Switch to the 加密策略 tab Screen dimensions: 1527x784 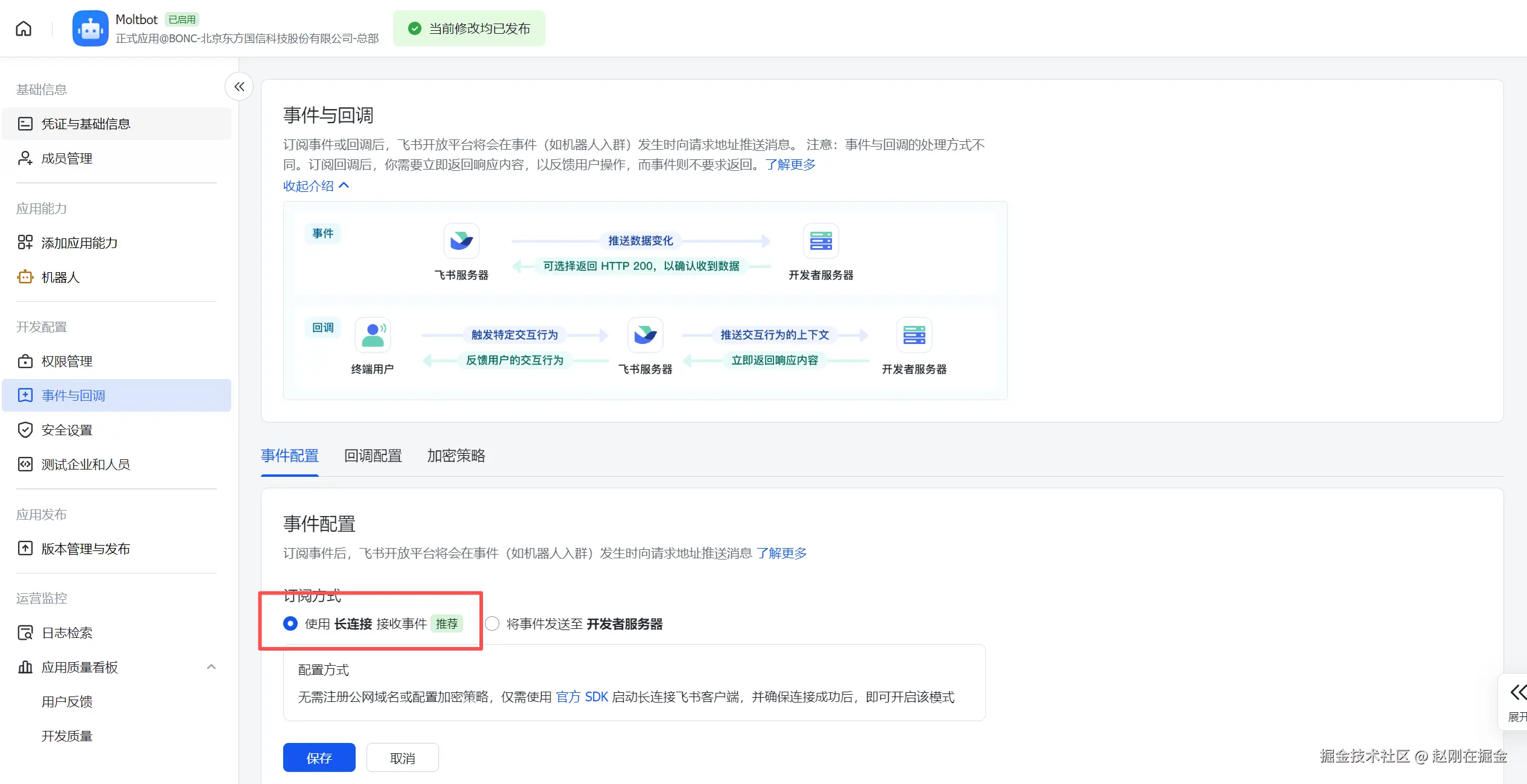(456, 456)
